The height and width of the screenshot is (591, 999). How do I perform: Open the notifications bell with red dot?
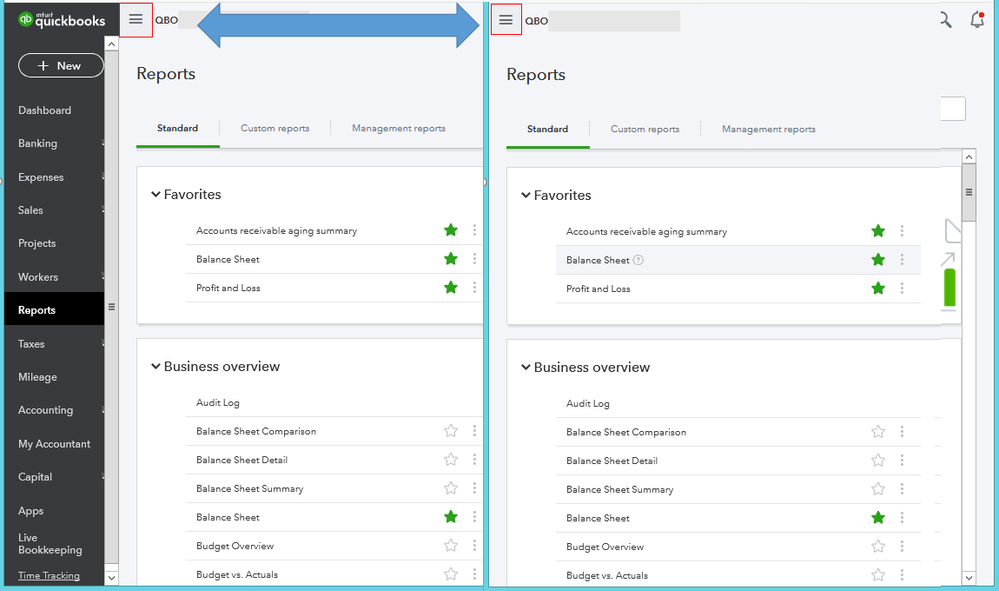(977, 20)
